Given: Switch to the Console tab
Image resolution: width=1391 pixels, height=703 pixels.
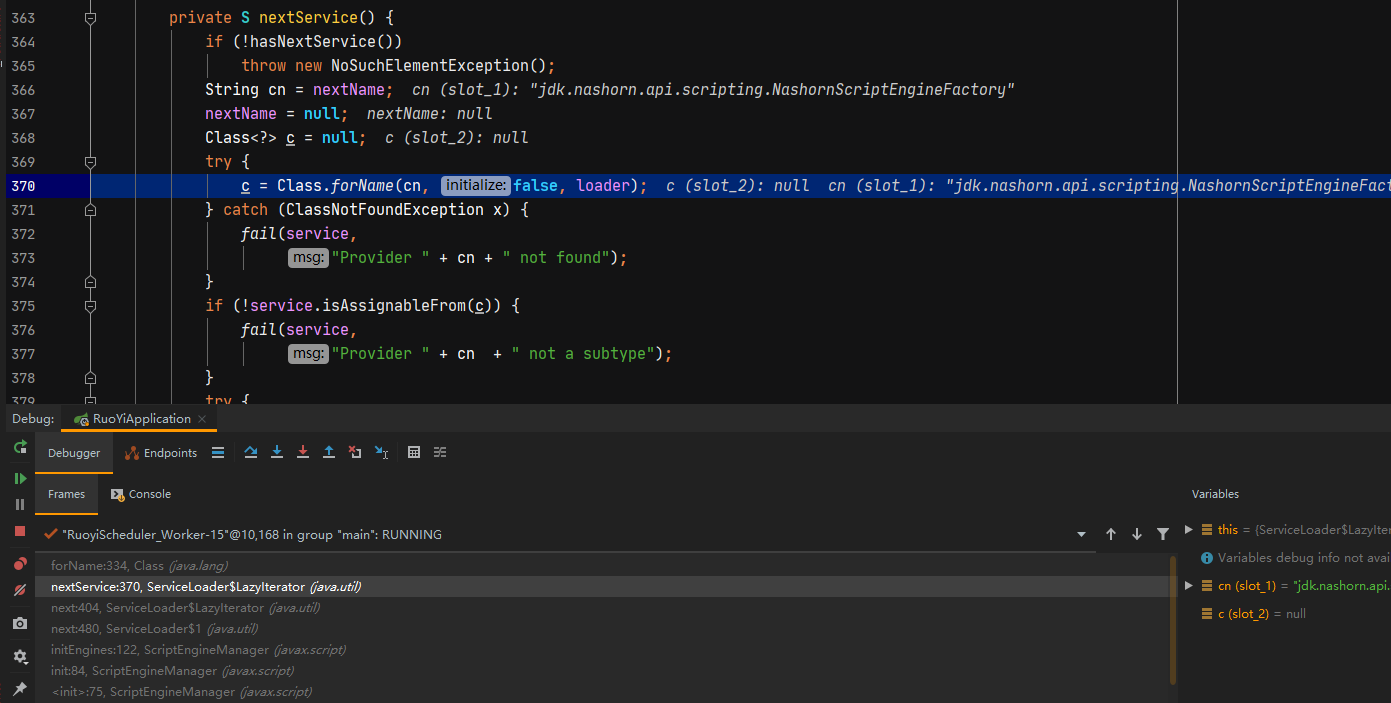Looking at the screenshot, I should point(140,494).
